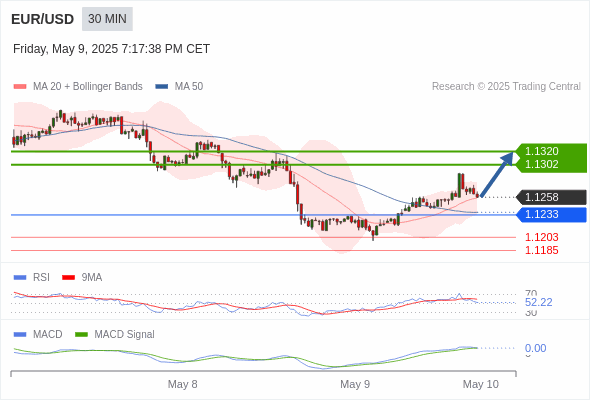Click the MACD value 0.00
The height and width of the screenshot is (400, 590).
click(x=535, y=348)
